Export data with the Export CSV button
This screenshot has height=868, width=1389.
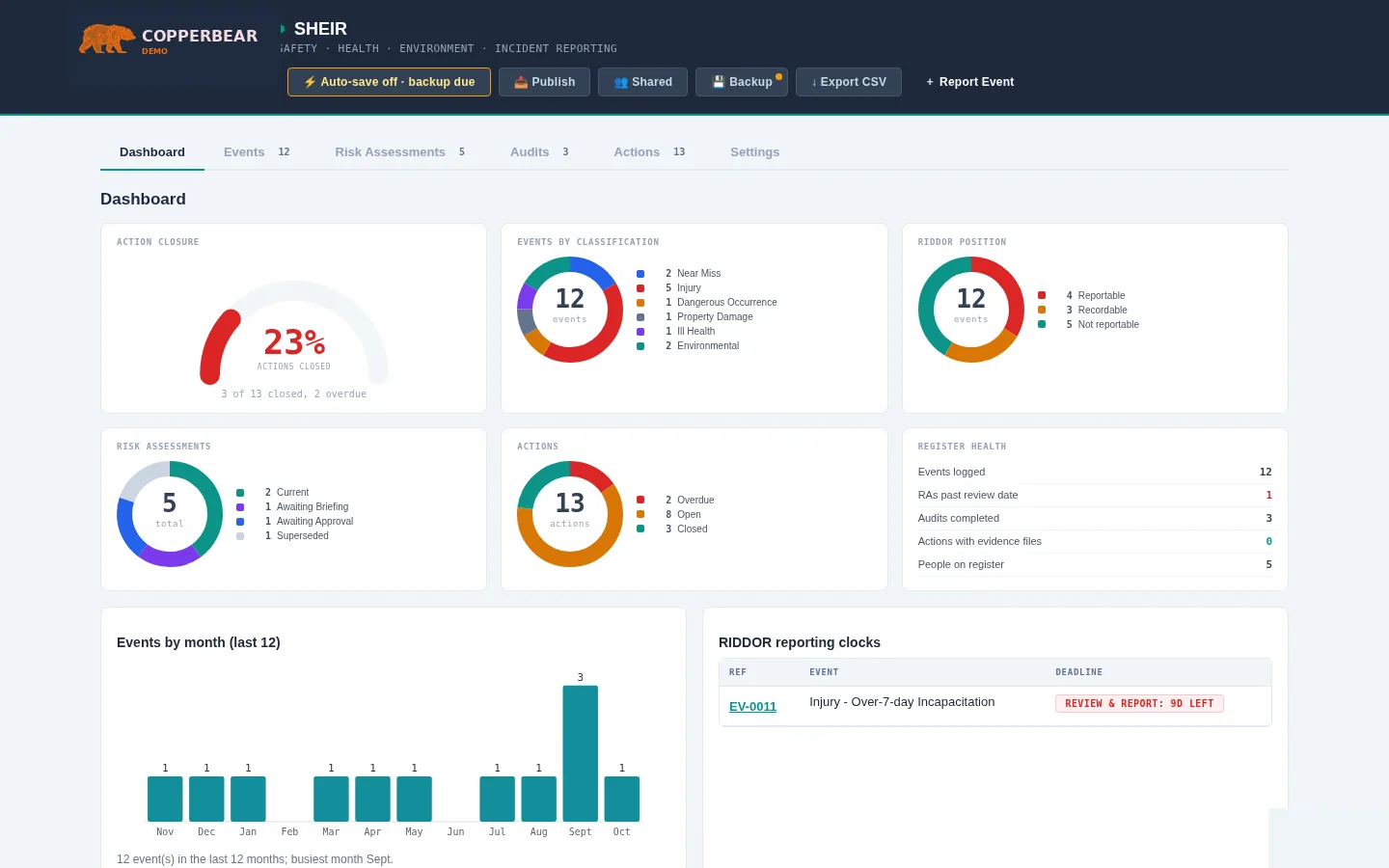tap(849, 82)
